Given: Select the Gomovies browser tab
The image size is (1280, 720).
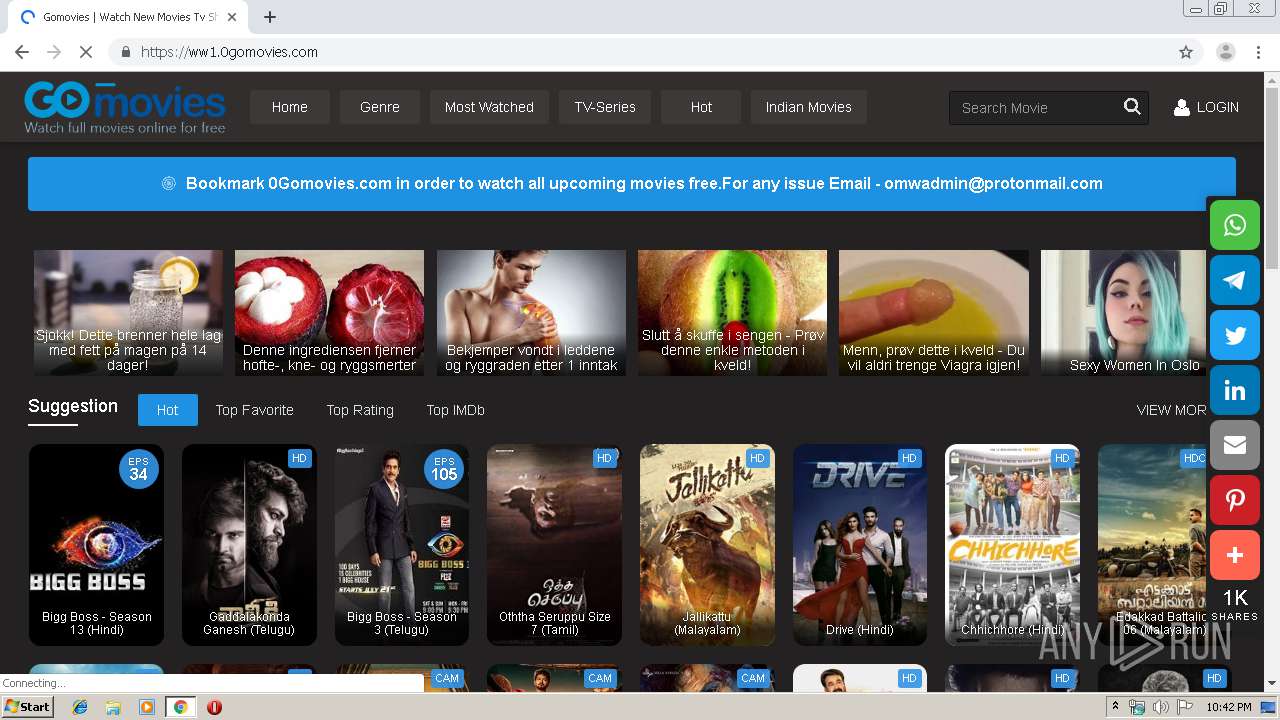Looking at the screenshot, I should [130, 17].
